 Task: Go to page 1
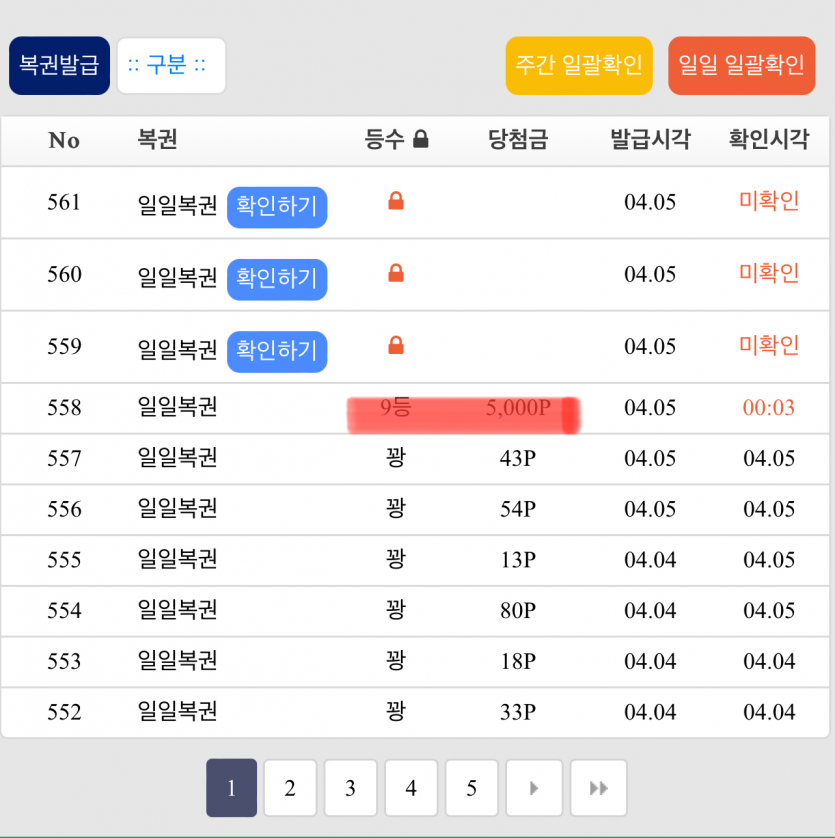click(231, 788)
